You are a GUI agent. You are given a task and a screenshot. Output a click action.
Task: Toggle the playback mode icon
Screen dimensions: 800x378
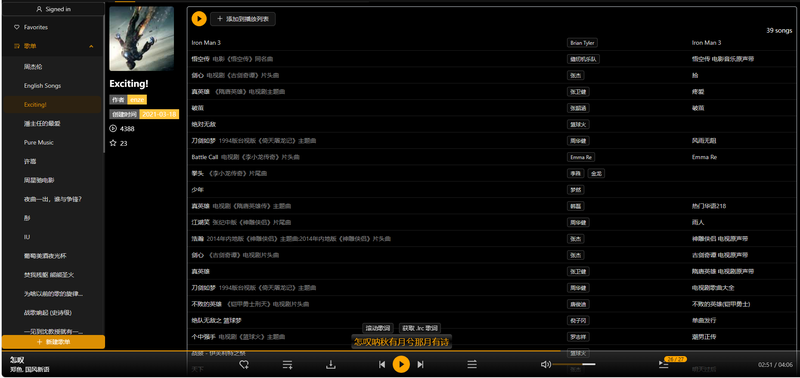(472, 364)
